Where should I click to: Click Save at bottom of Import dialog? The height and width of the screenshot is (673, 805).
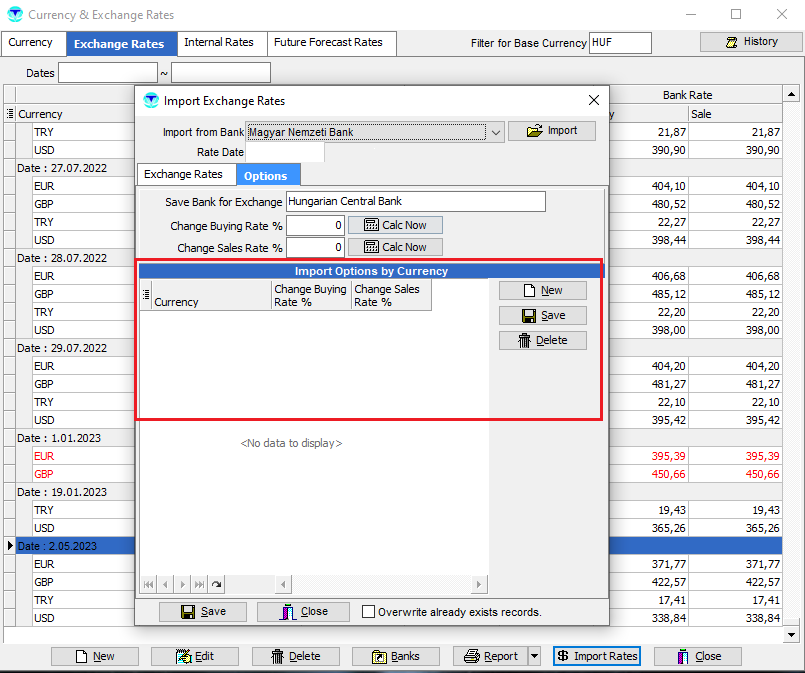coord(203,612)
